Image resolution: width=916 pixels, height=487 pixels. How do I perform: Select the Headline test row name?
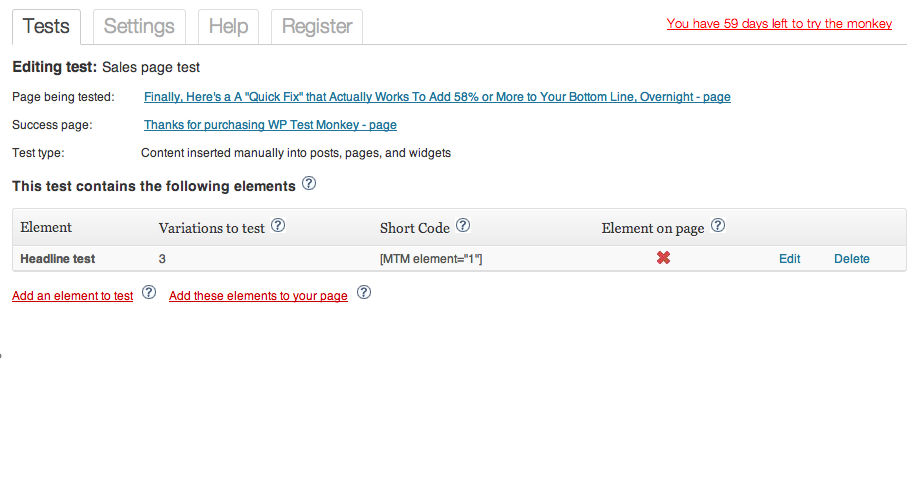tap(58, 259)
